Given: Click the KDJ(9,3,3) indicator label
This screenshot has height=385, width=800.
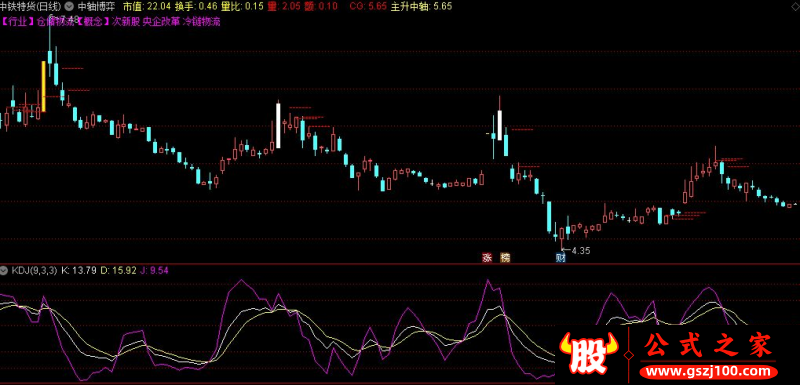Looking at the screenshot, I should 34,270.
